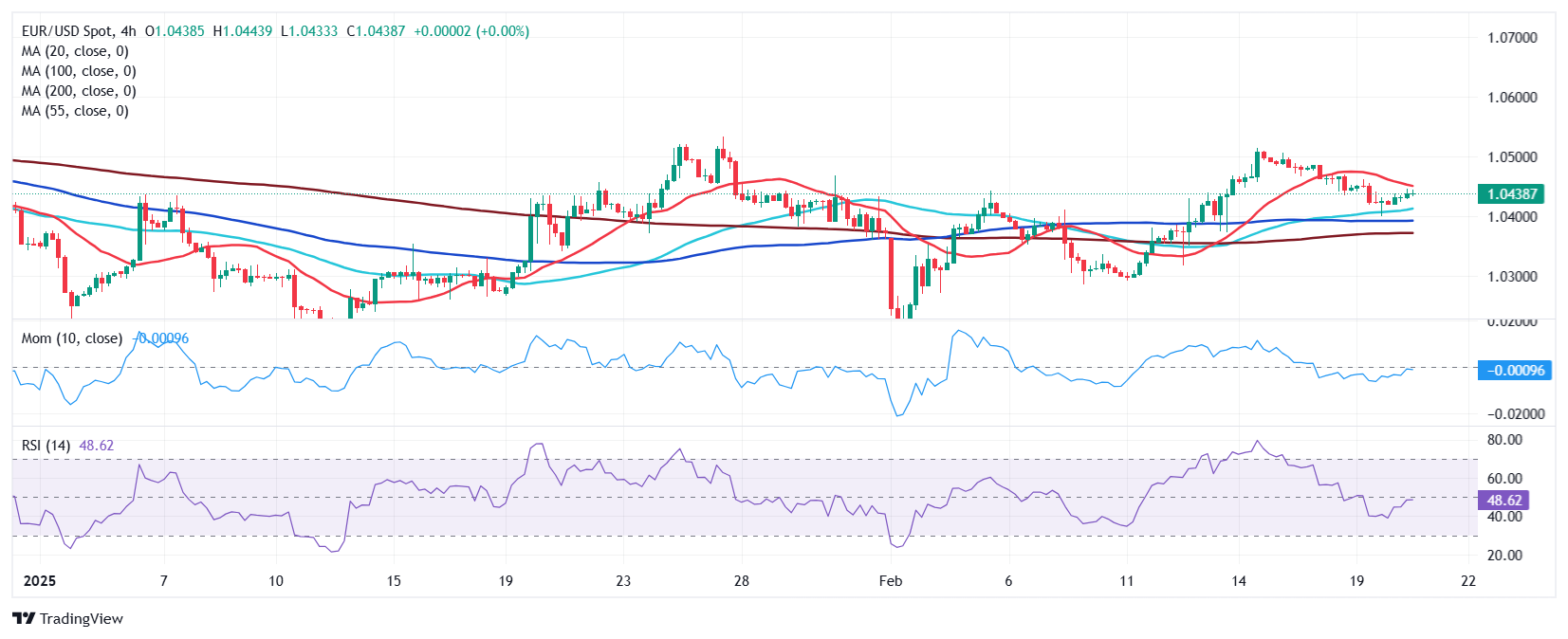Click the 2025 label on the date axis
The width and height of the screenshot is (1568, 639).
pos(39,581)
